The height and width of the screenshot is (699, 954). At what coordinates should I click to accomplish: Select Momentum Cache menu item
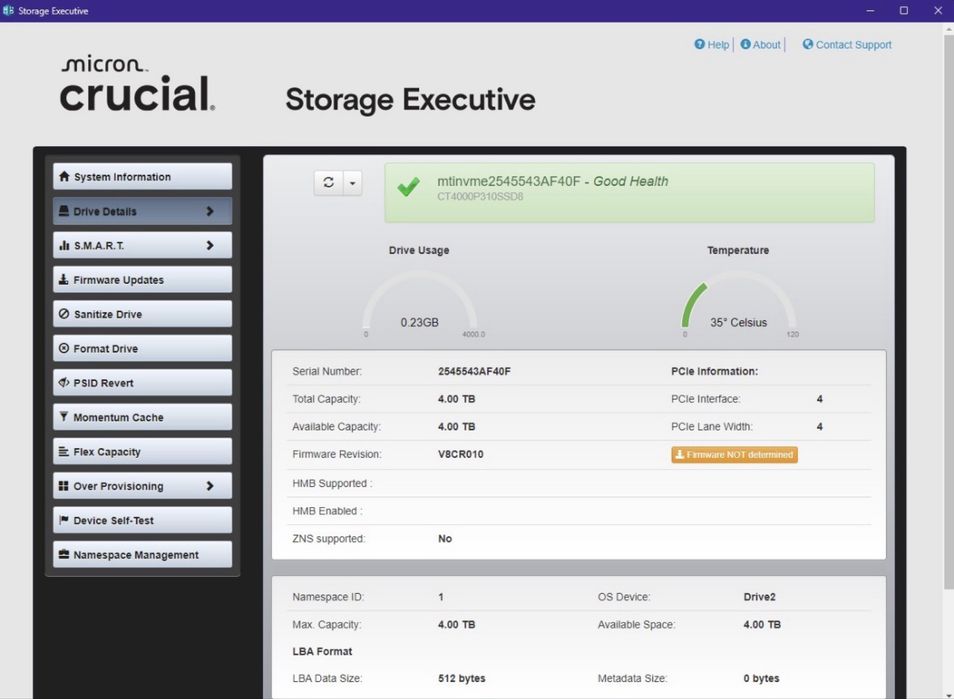(142, 417)
